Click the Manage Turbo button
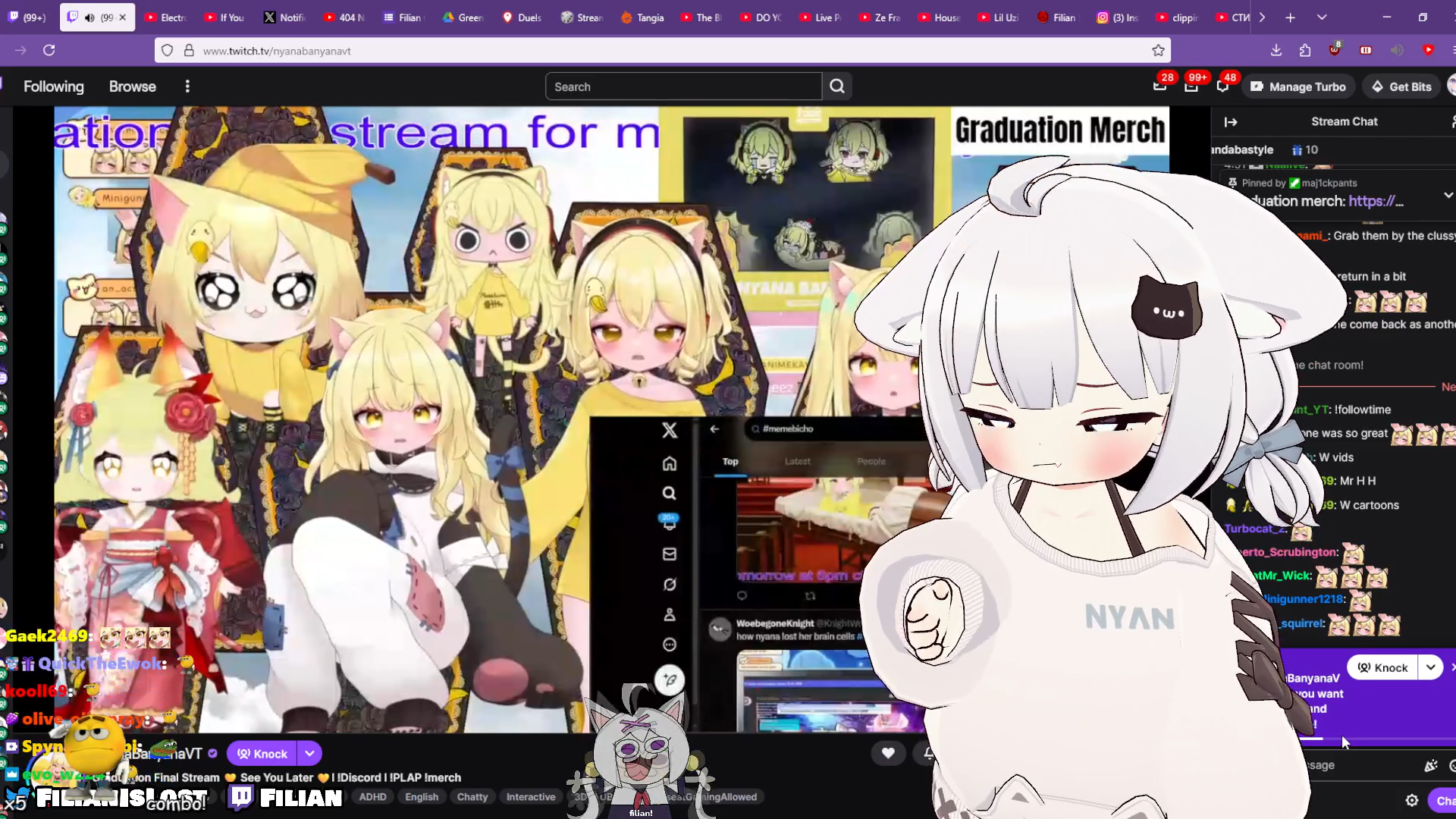Screen dimensions: 1456x819 [x=1298, y=86]
